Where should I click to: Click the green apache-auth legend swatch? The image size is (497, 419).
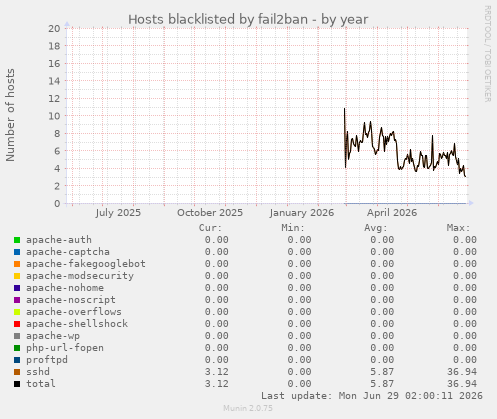click(x=17, y=240)
